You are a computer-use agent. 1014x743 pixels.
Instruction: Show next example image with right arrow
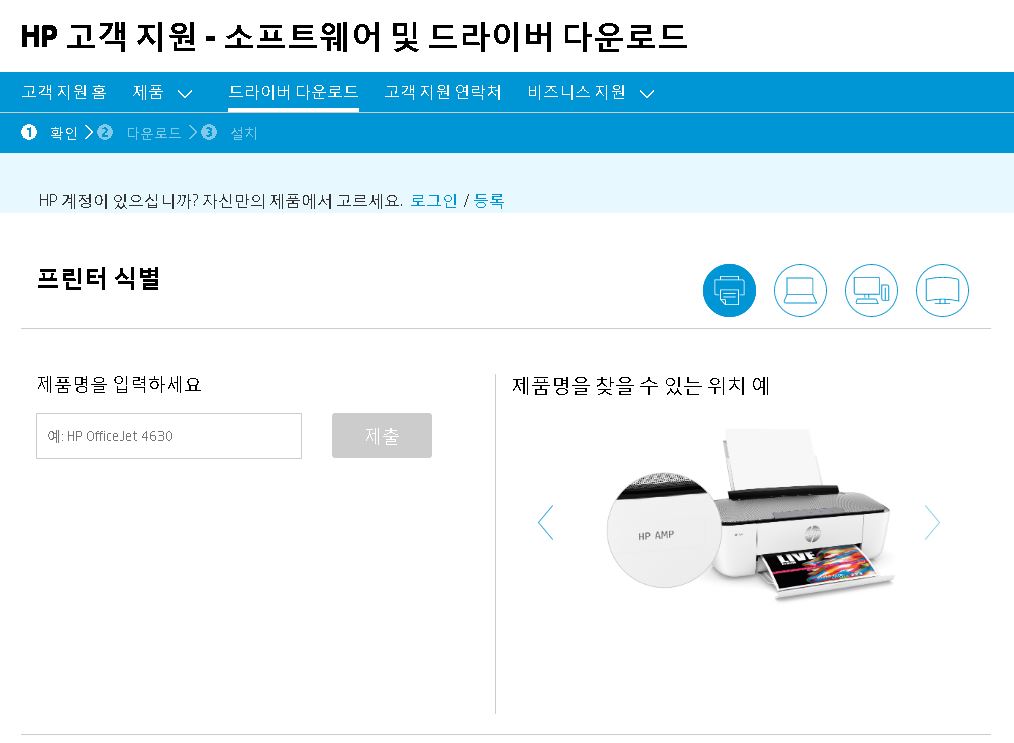pyautogui.click(x=932, y=522)
